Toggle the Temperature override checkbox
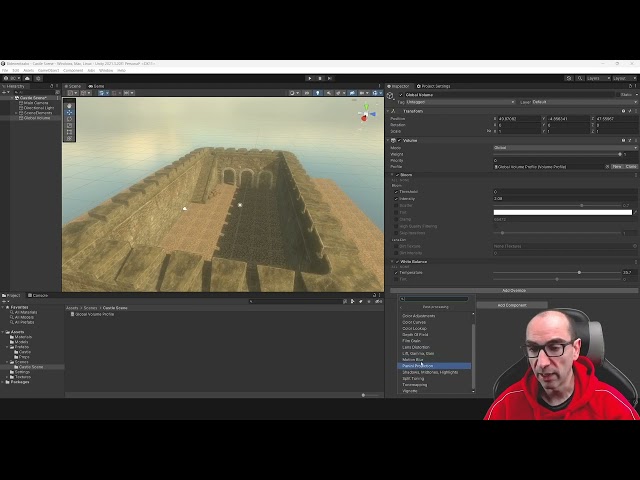This screenshot has height=480, width=640. click(397, 272)
